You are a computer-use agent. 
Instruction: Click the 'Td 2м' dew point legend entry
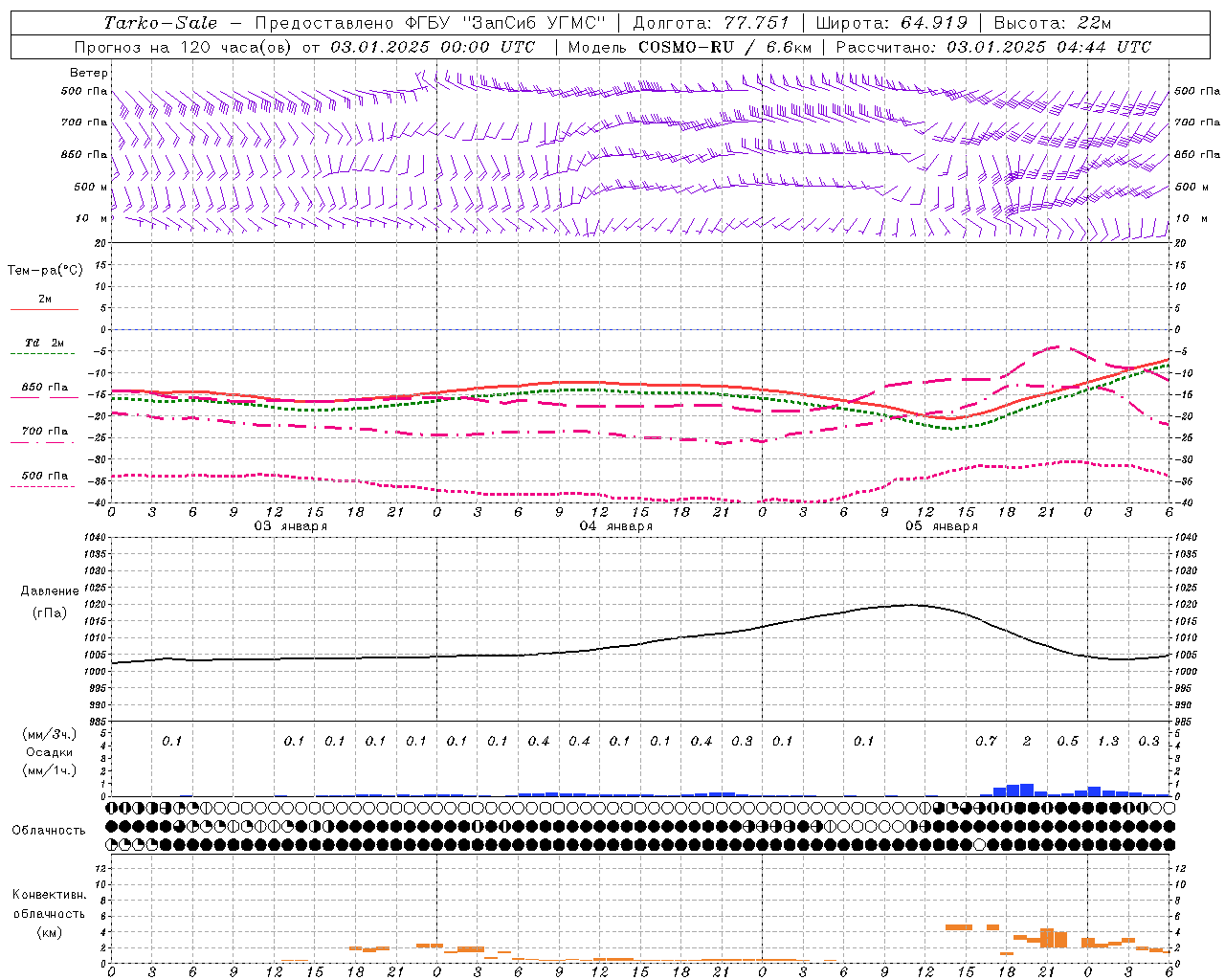(x=45, y=343)
